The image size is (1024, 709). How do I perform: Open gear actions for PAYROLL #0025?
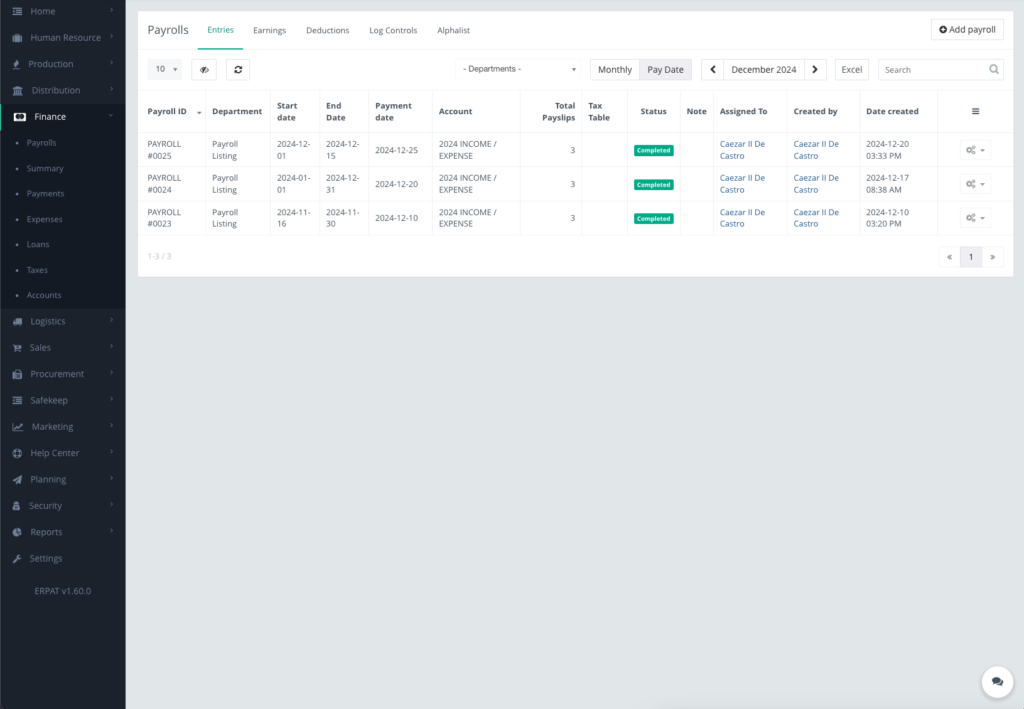tap(975, 150)
